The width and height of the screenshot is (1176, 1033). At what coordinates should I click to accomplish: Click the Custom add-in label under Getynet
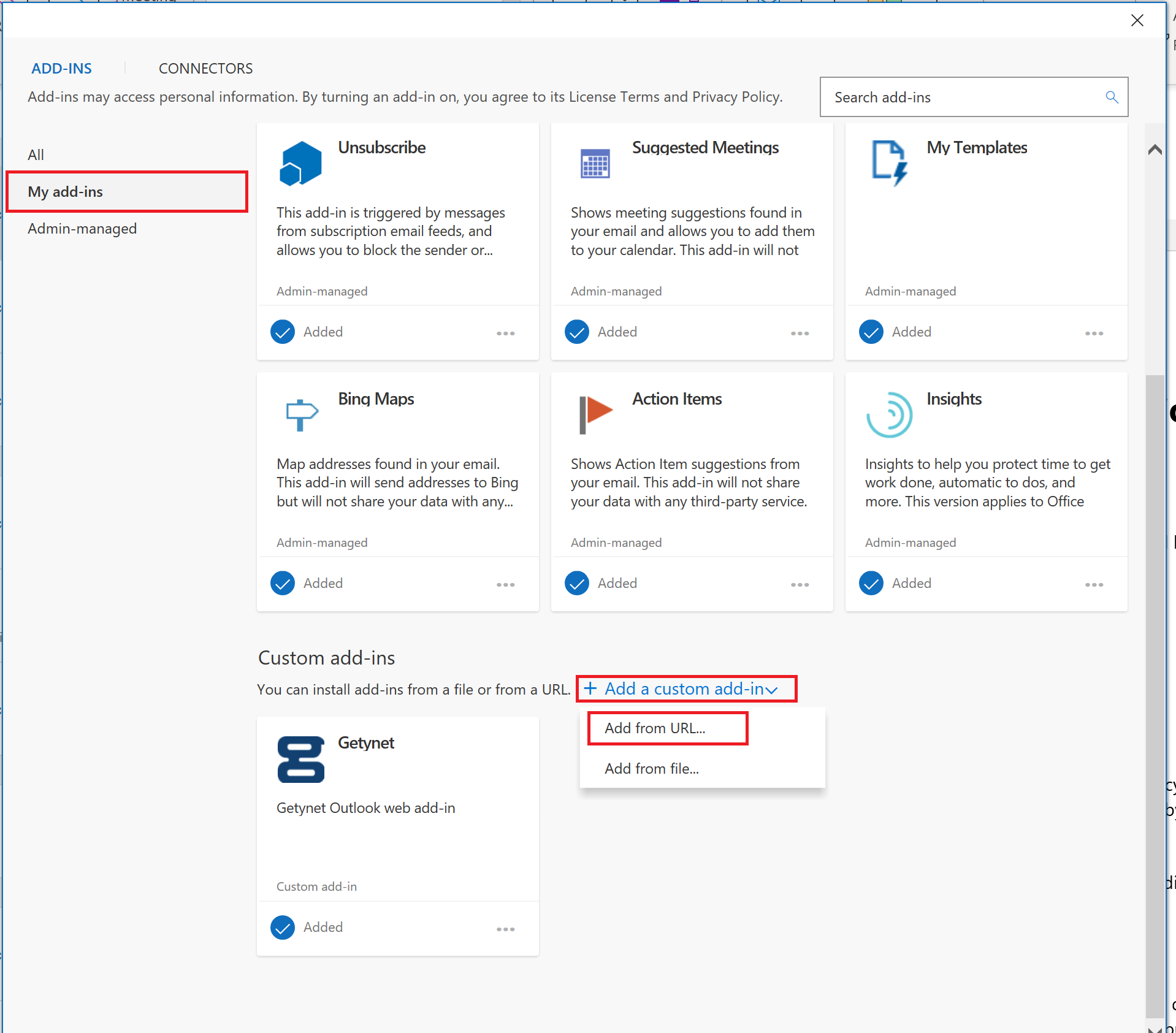[316, 886]
